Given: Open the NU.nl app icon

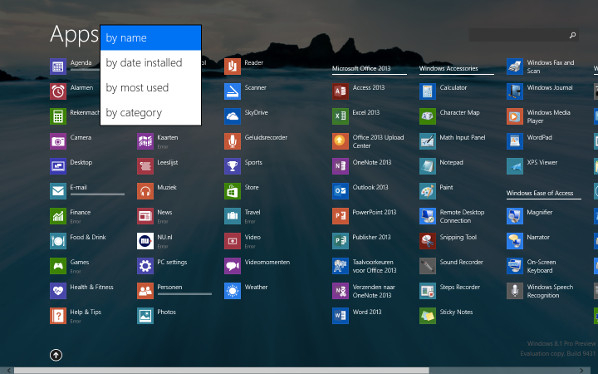Looking at the screenshot, I should pos(145,241).
